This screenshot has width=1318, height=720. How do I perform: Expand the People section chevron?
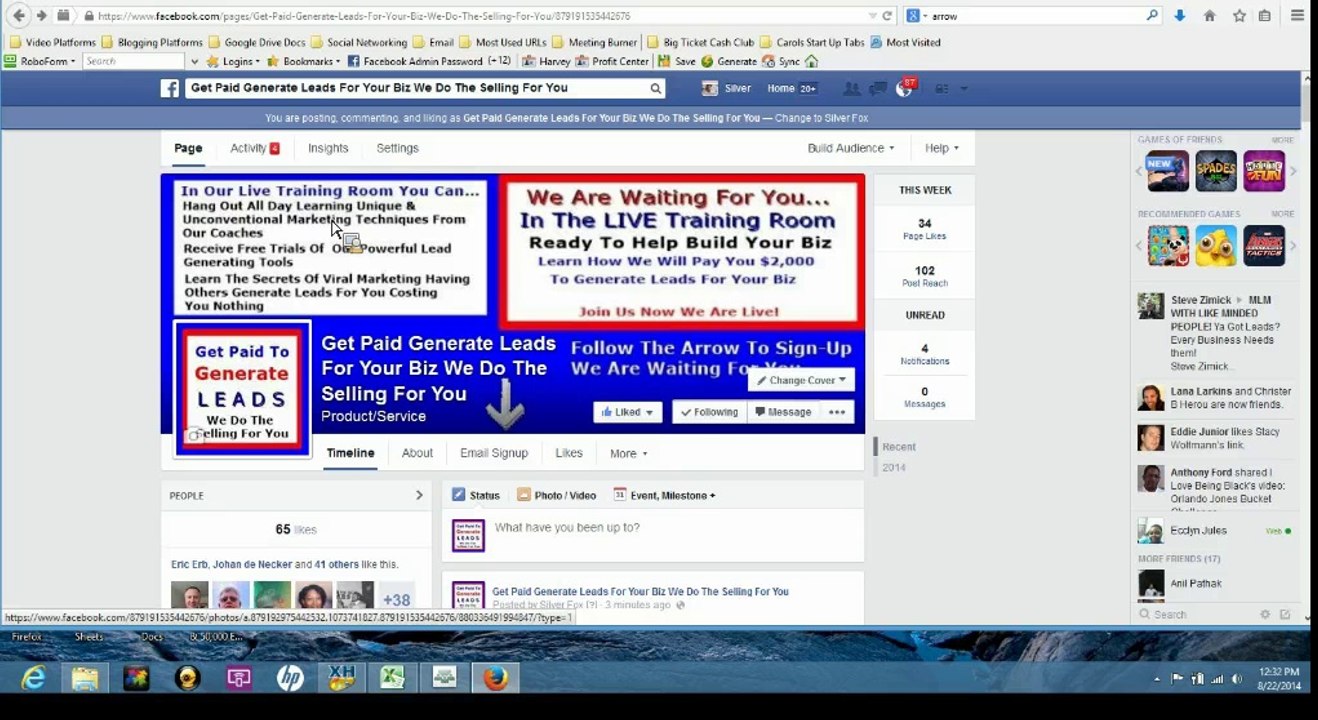419,495
